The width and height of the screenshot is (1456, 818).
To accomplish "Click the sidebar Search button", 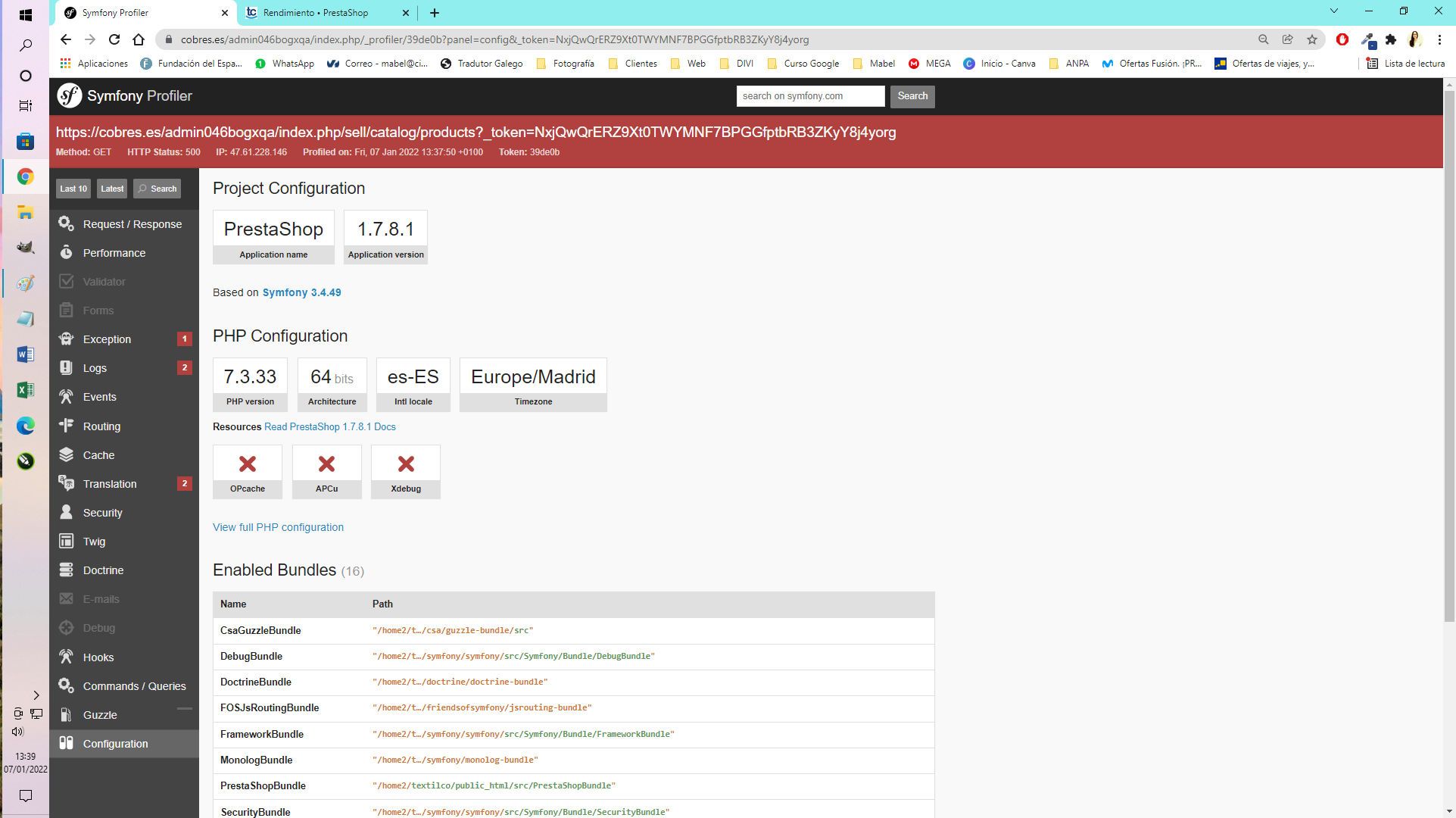I will 157,189.
